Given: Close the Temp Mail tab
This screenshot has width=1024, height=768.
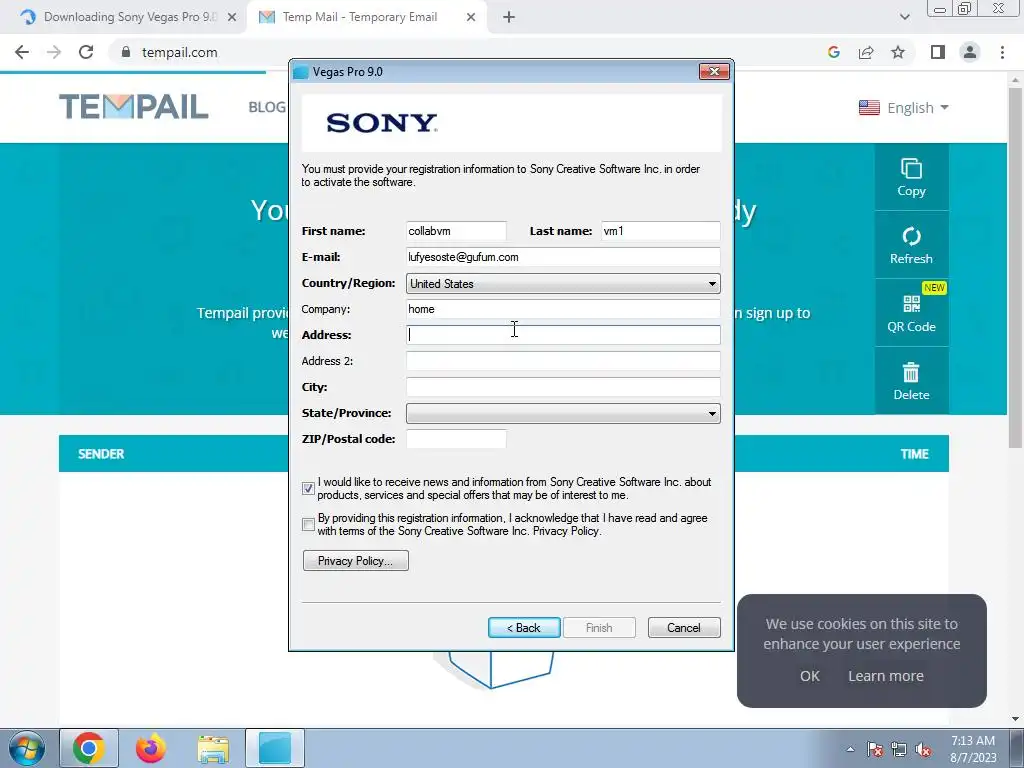Looking at the screenshot, I should coord(471,17).
